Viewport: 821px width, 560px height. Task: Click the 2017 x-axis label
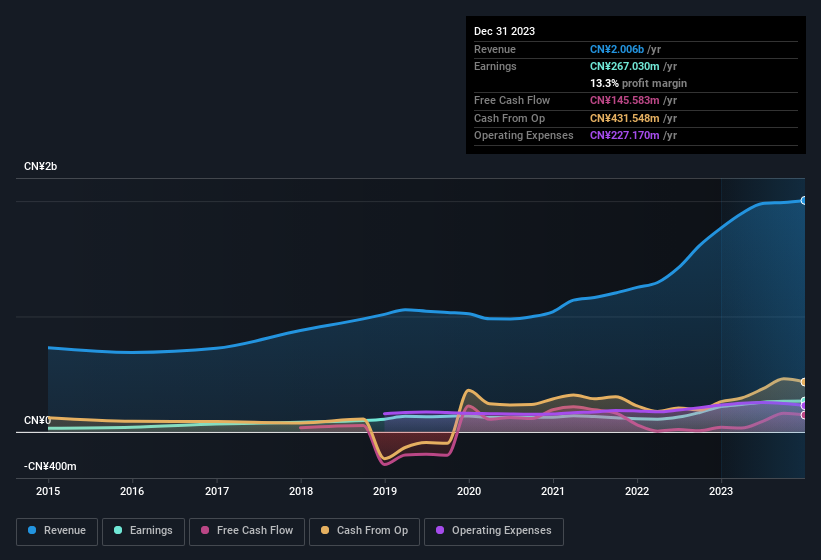tap(217, 491)
